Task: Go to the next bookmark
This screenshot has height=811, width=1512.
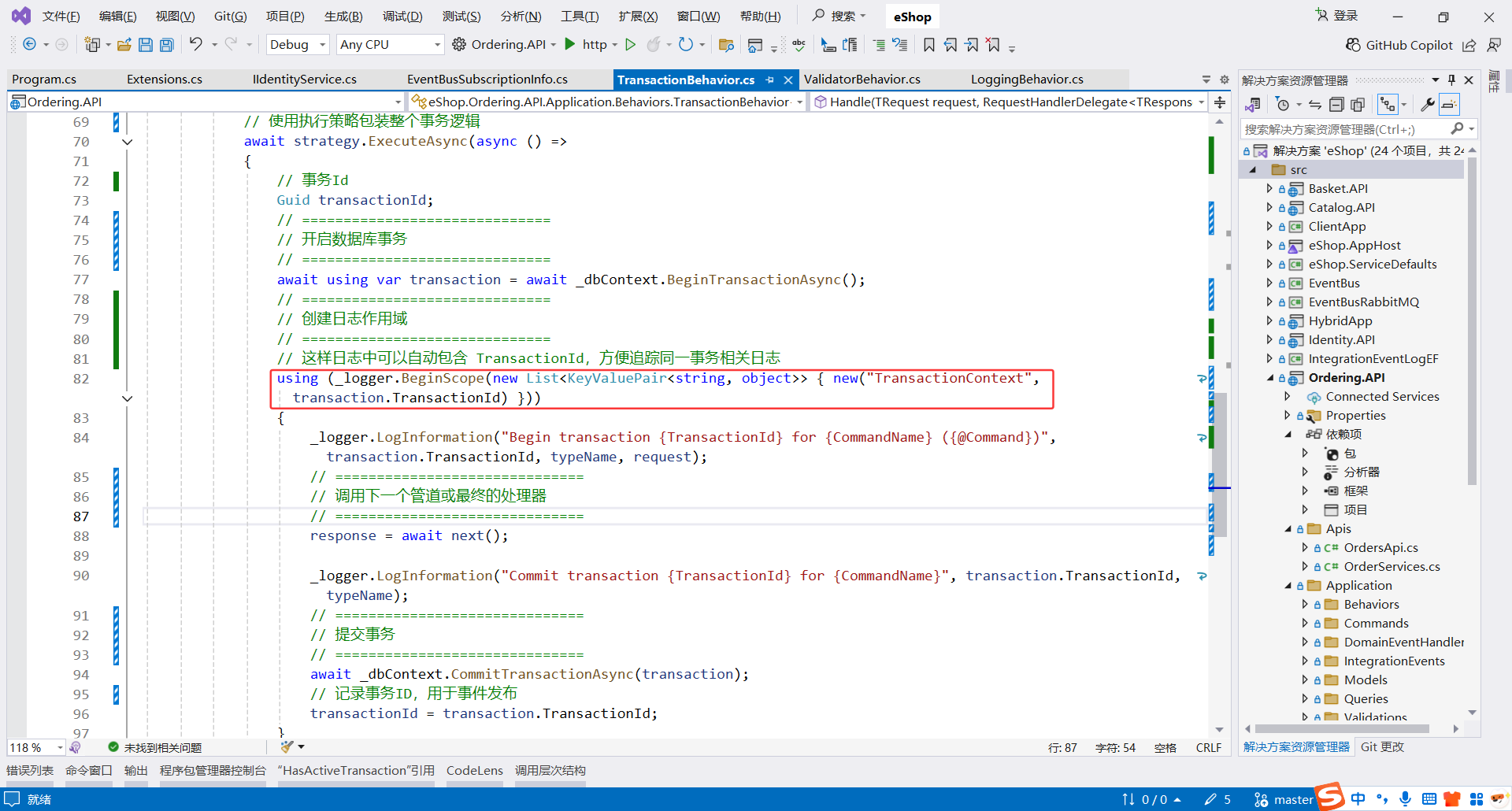Action: click(972, 45)
